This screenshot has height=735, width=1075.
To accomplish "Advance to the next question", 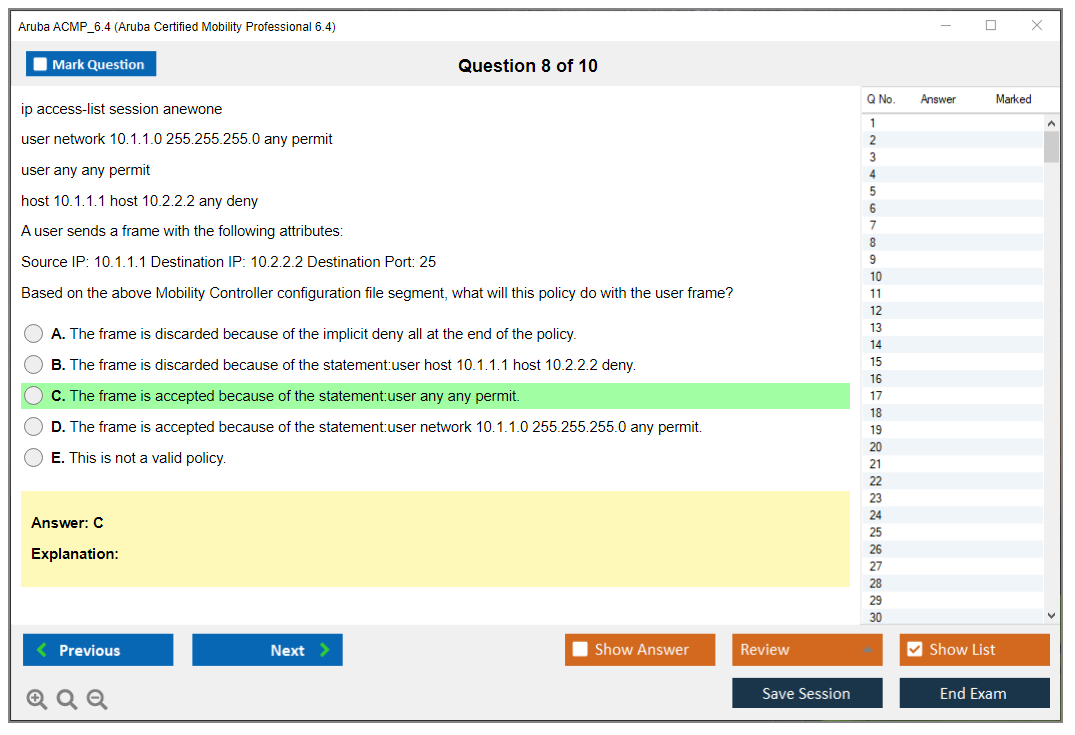I will tap(267, 650).
